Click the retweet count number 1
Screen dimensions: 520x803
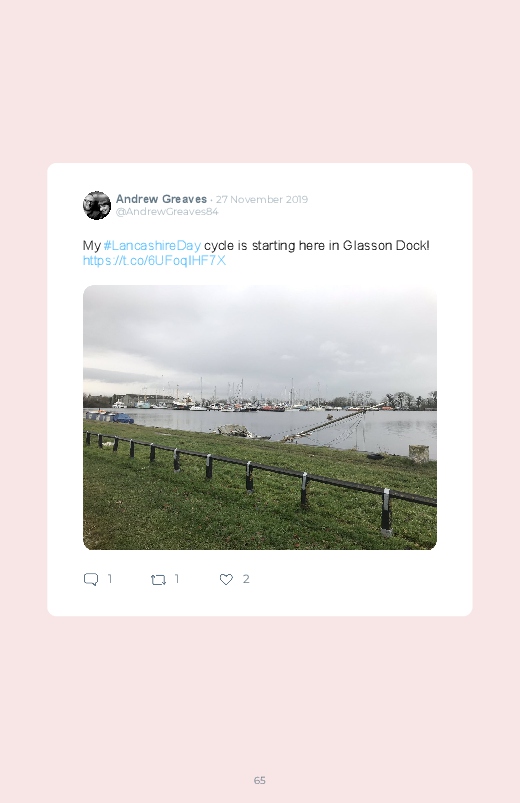point(177,579)
